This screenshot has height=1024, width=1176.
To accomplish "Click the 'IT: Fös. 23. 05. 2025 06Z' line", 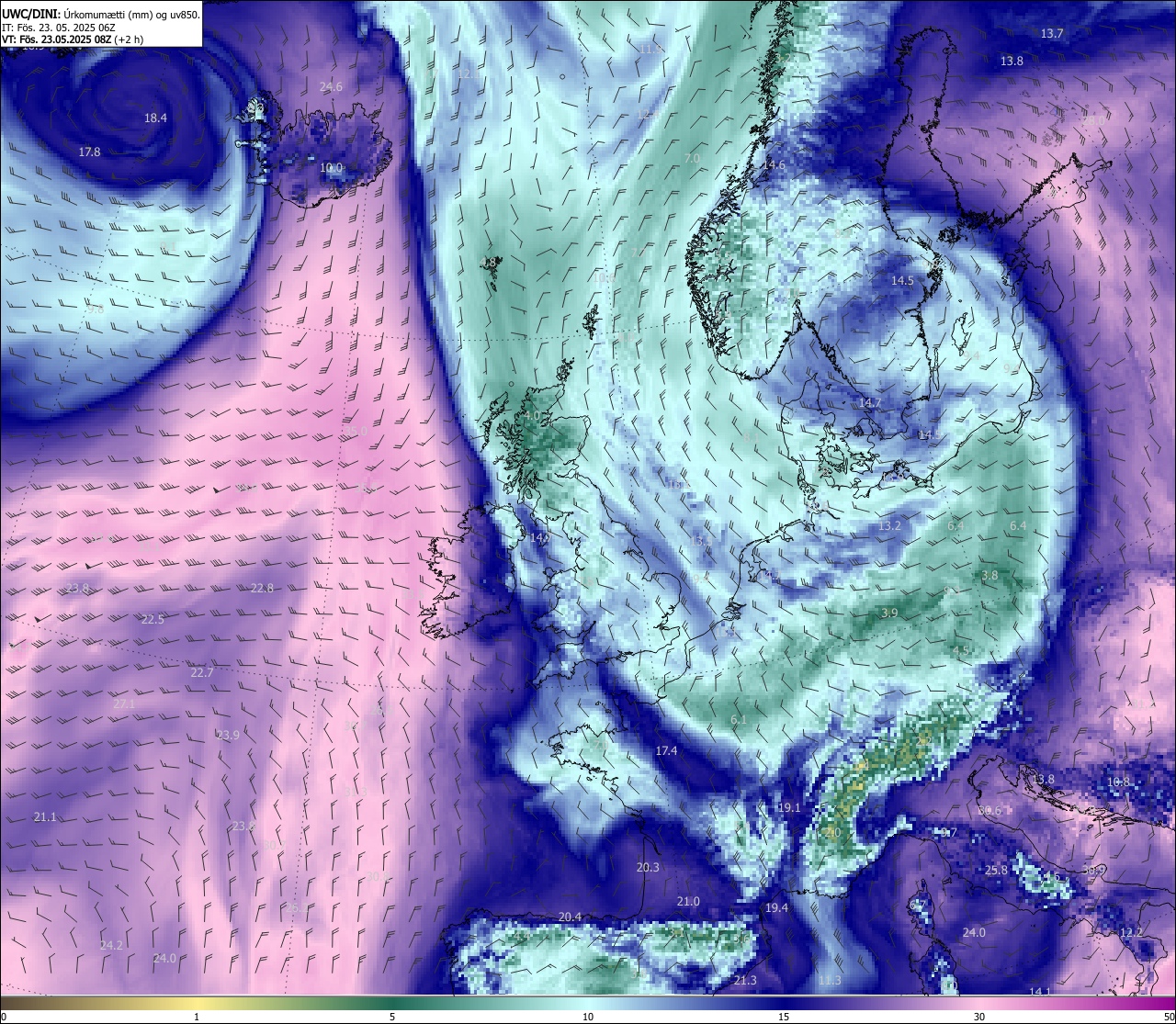I will 58,28.
